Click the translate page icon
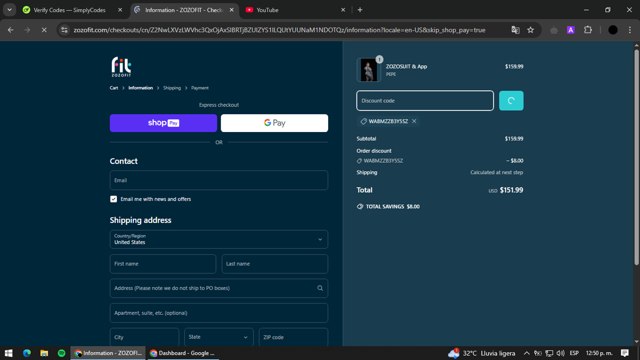This screenshot has width=640, height=360. (516, 30)
